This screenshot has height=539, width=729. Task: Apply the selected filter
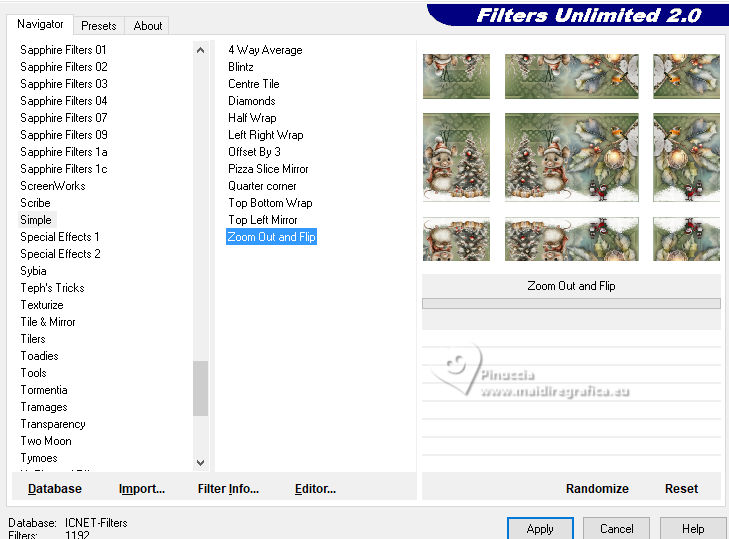click(540, 529)
